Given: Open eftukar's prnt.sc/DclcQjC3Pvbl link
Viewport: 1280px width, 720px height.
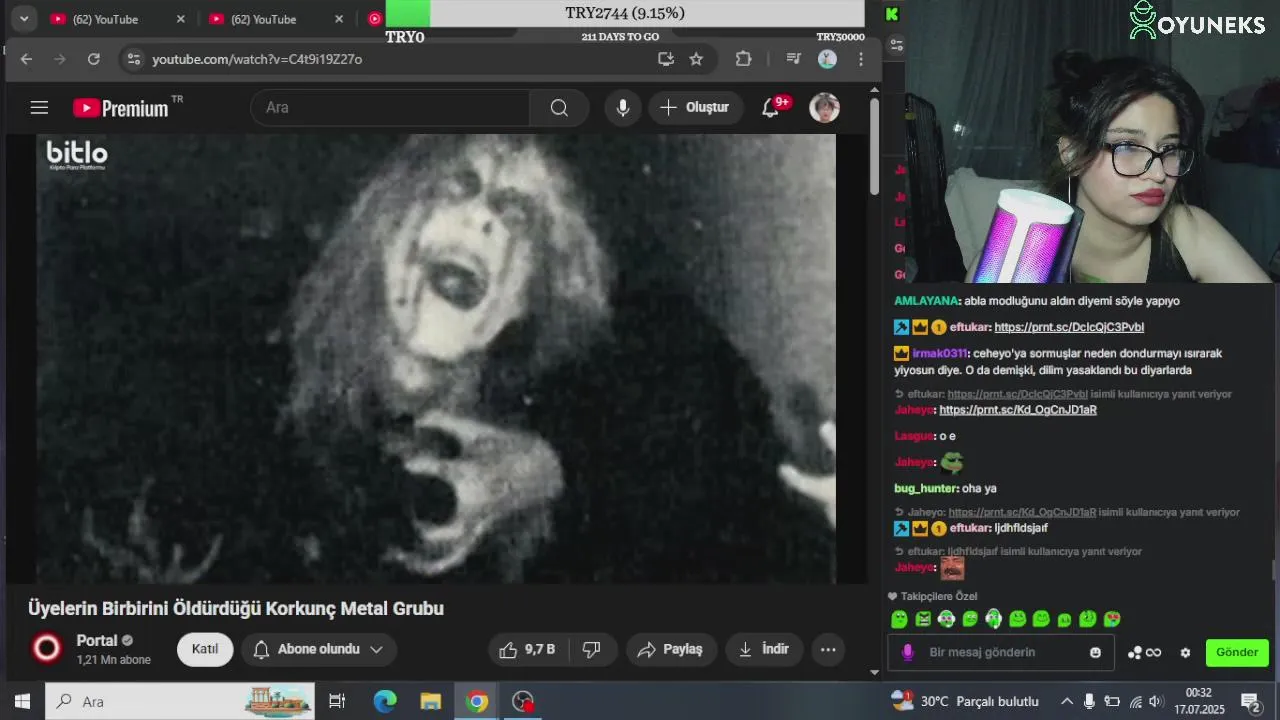Looking at the screenshot, I should pyautogui.click(x=1069, y=327).
